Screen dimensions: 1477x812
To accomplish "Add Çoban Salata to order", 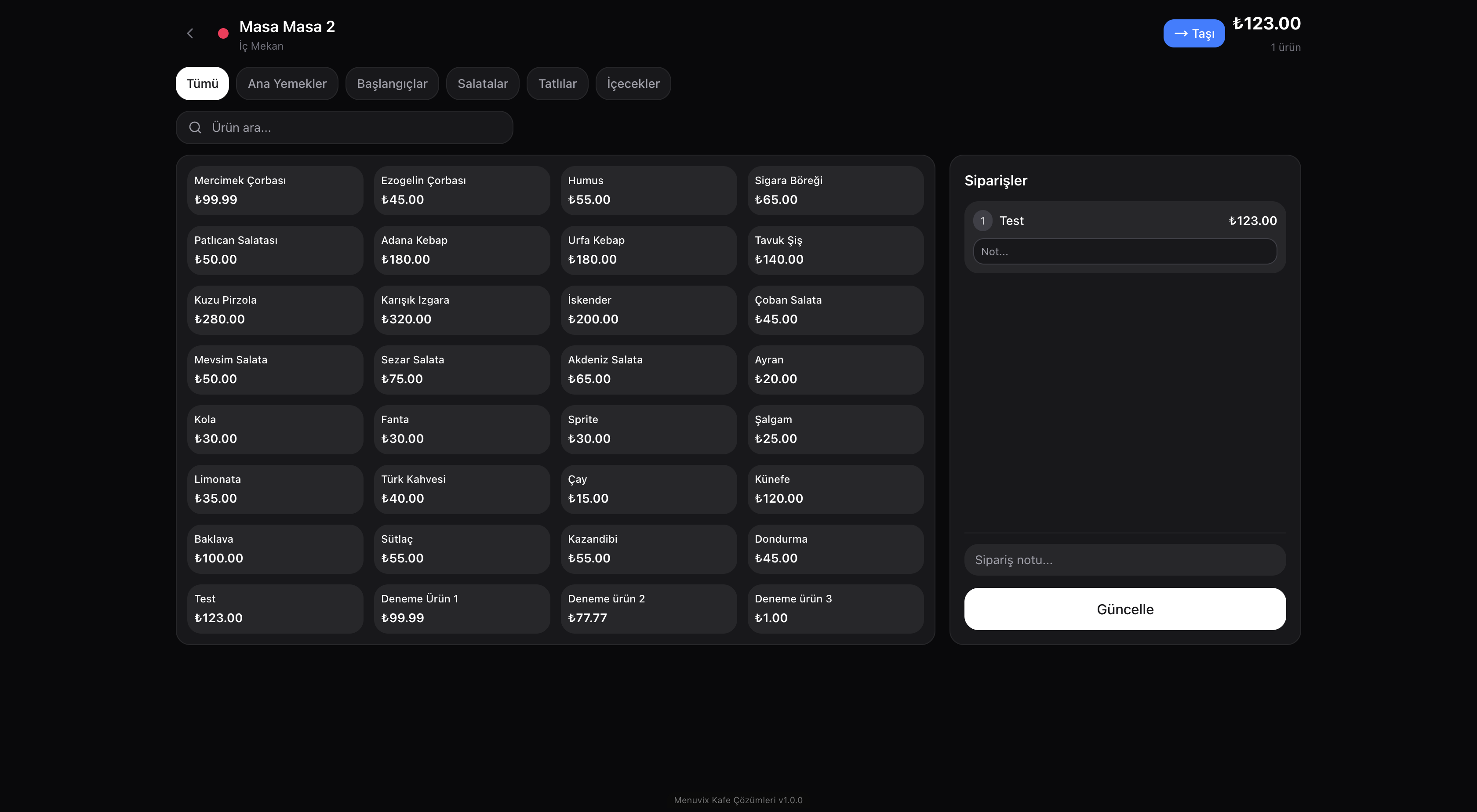I will pyautogui.click(x=835, y=310).
